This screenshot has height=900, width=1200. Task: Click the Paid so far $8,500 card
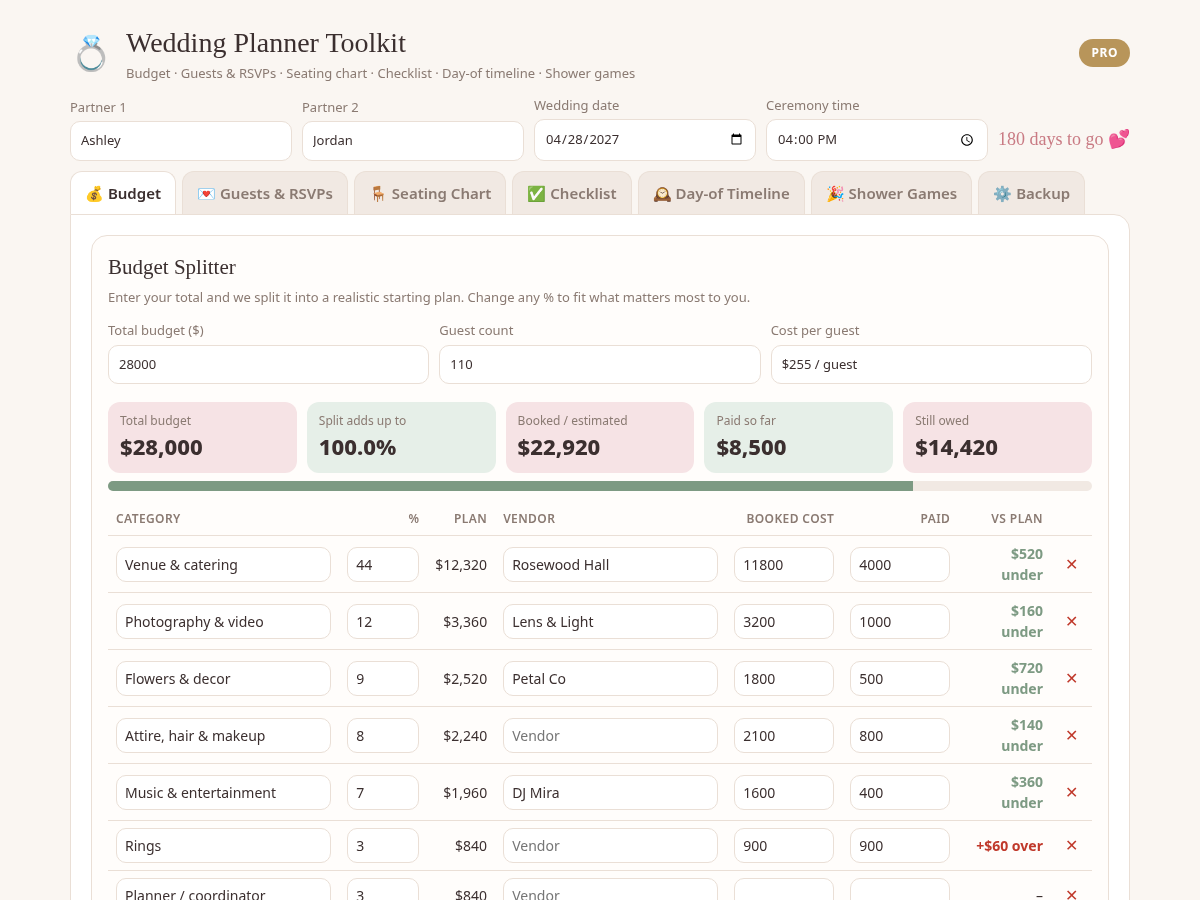coord(798,437)
